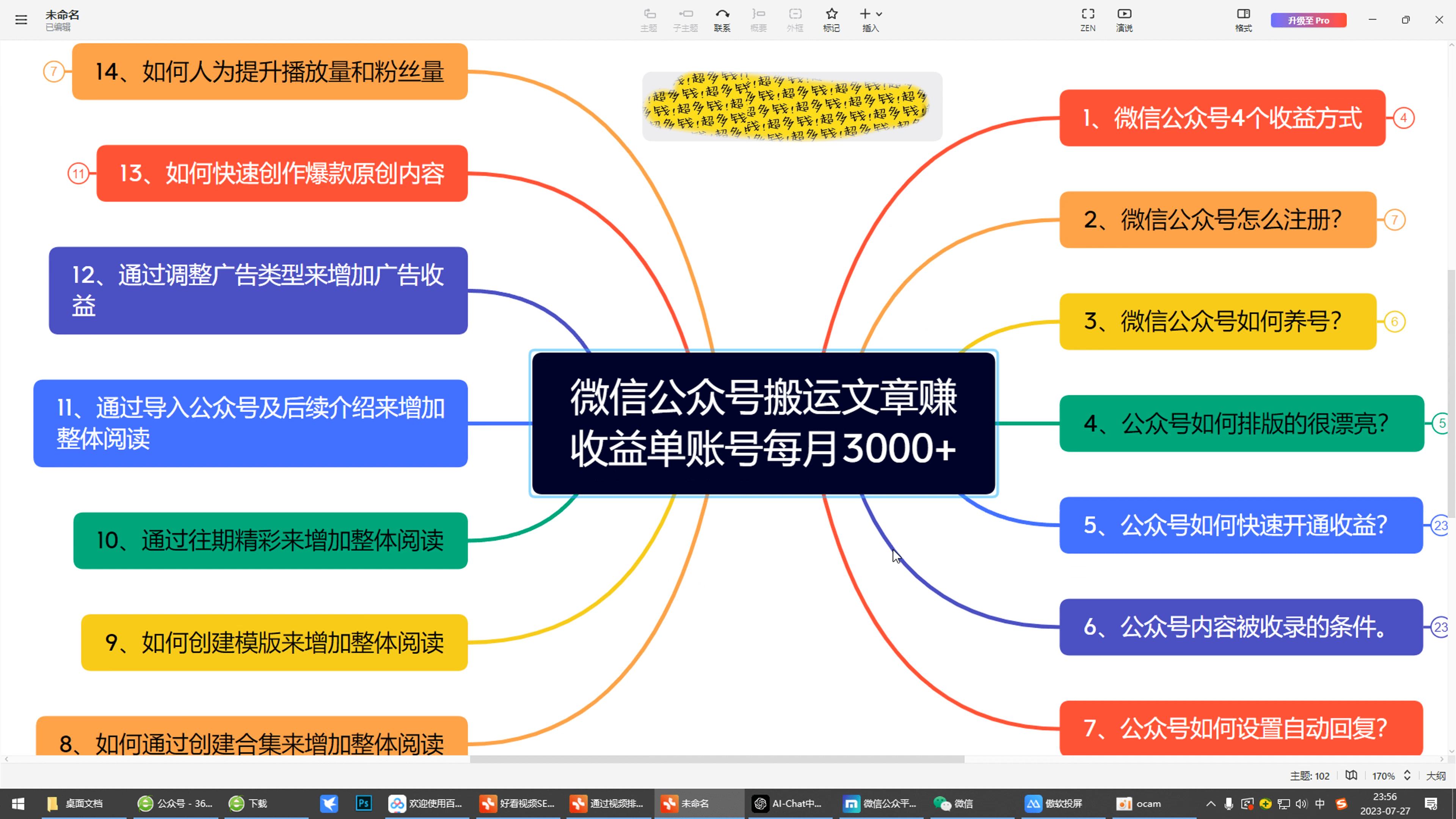Expand the count bubble 6 beside topic 3

point(1395,322)
